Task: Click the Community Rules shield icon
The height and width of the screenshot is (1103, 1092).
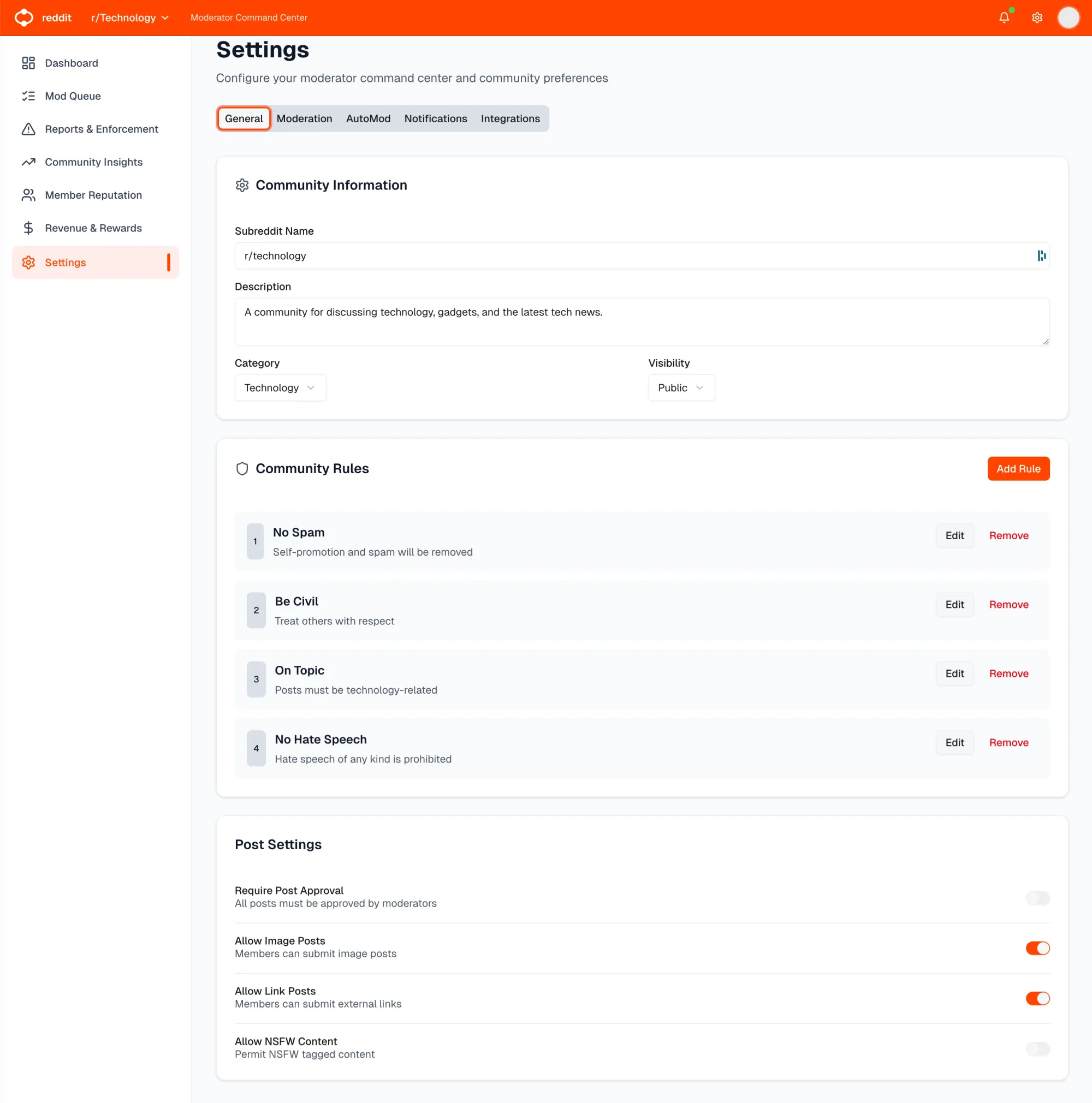Action: (242, 468)
